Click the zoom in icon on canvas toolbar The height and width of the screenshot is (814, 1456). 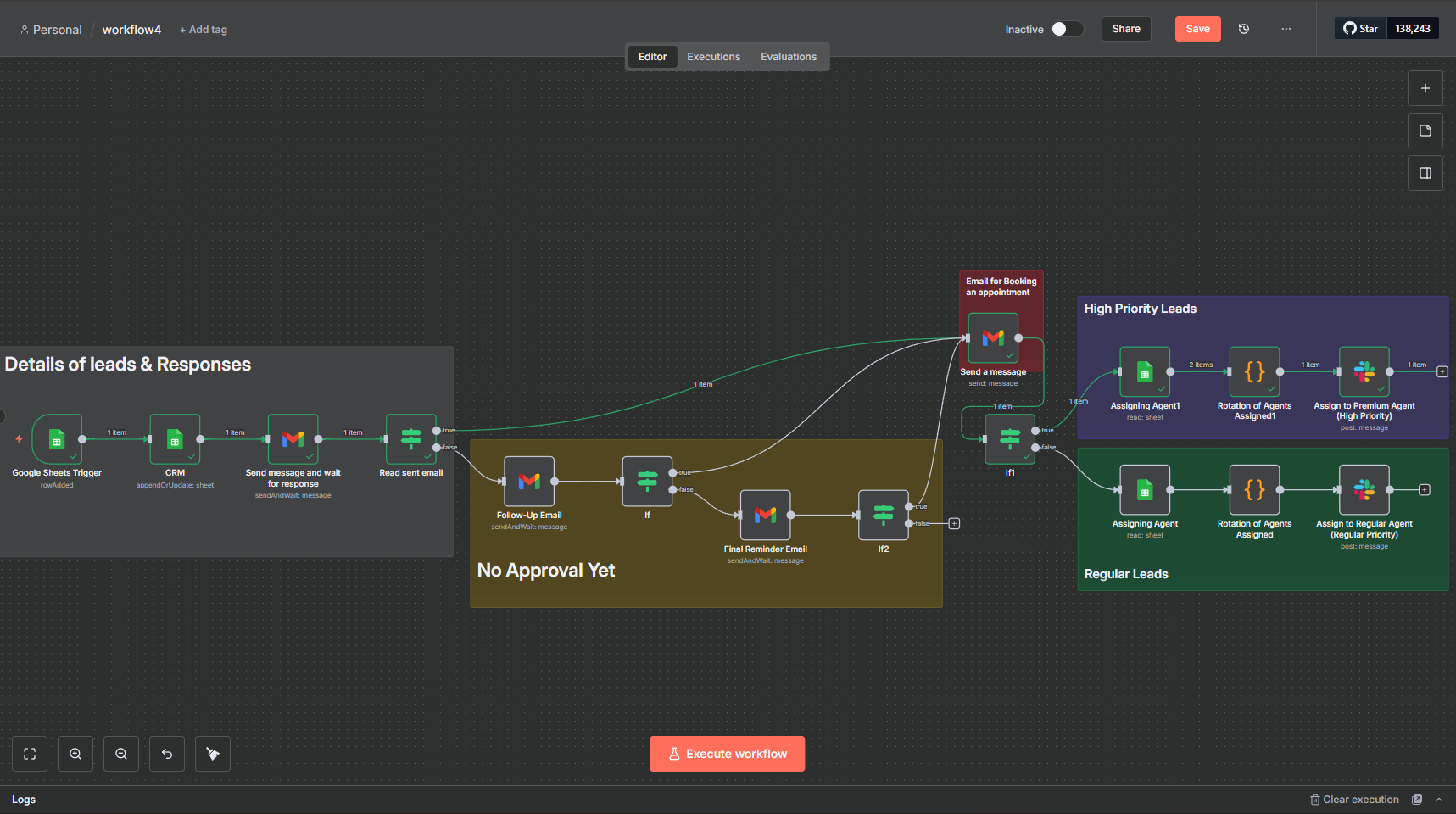point(75,753)
